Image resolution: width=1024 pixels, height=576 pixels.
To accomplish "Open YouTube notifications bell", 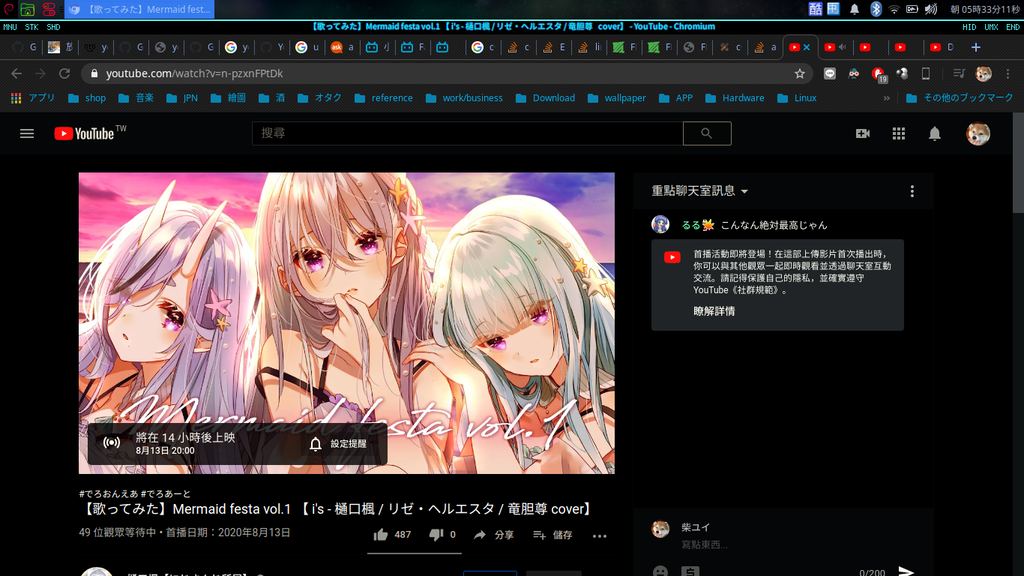I will click(935, 133).
